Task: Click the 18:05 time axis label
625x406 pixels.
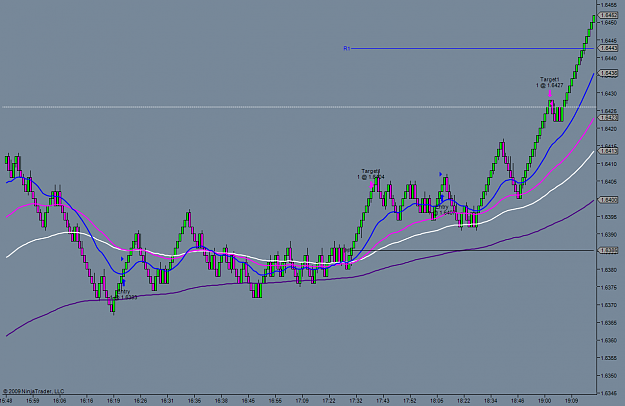Action: tap(436, 400)
